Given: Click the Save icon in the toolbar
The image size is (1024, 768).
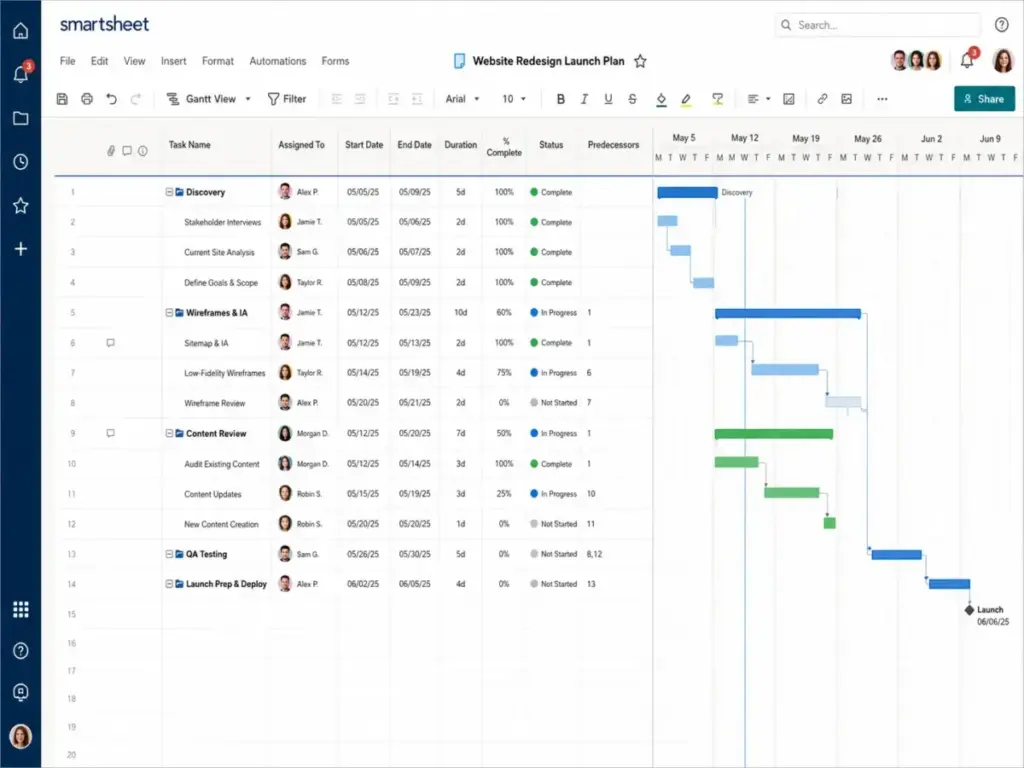Looking at the screenshot, I should coord(62,99).
